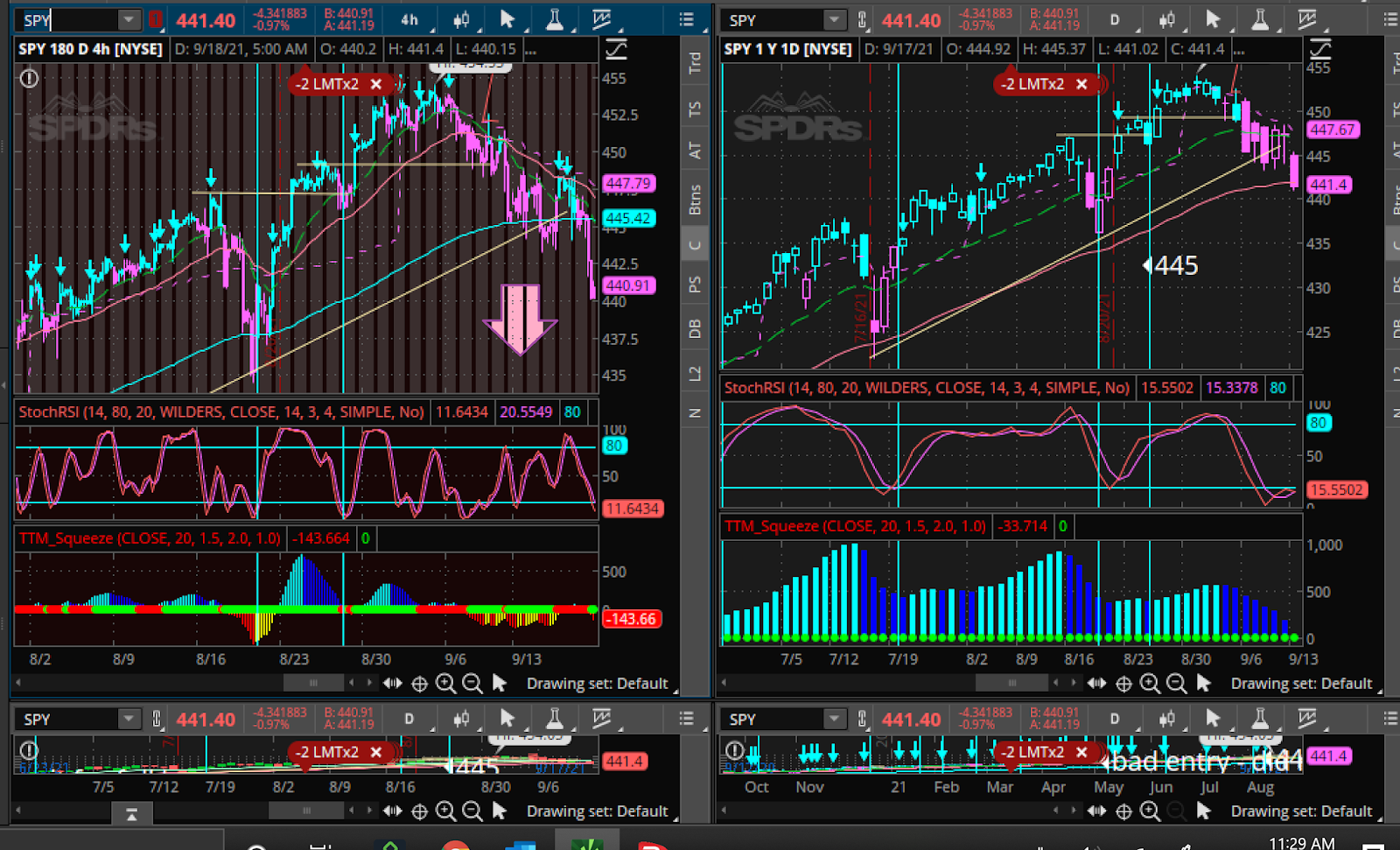Image resolution: width=1400 pixels, height=850 pixels.
Task: Click the link icon in the top-right chart header
Action: 862,20
